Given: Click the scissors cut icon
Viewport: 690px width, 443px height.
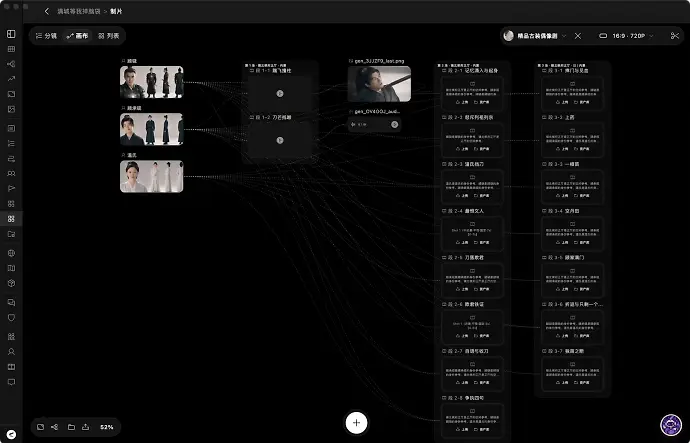Looking at the screenshot, I should point(675,36).
